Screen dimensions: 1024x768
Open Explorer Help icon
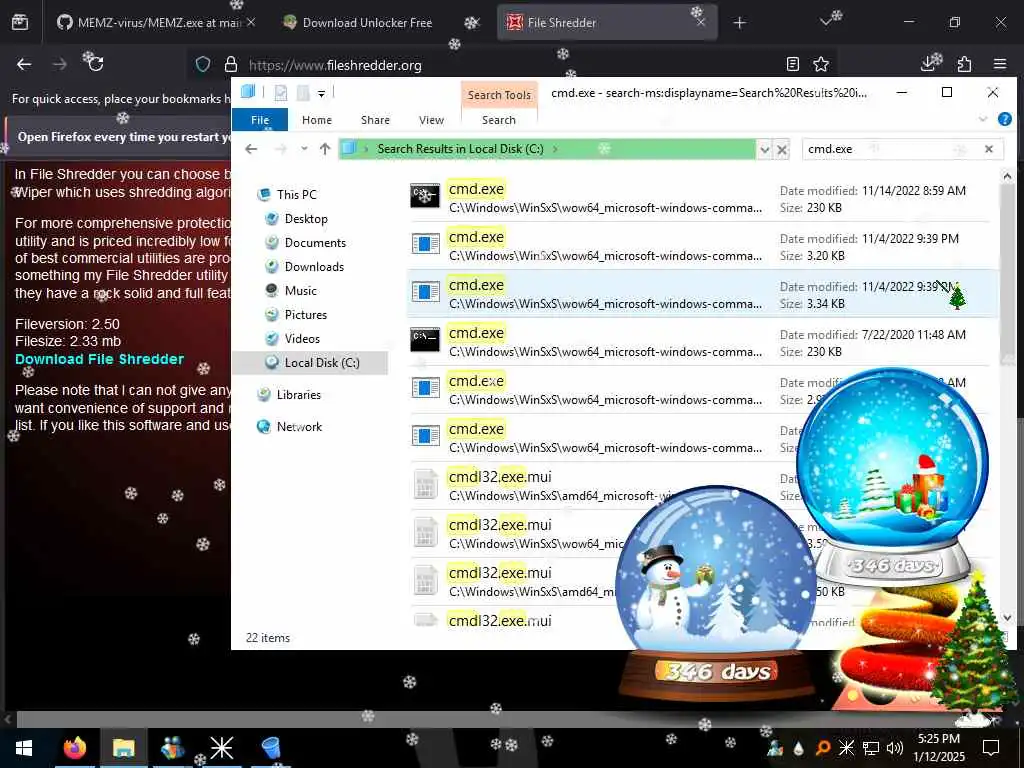tap(1004, 119)
